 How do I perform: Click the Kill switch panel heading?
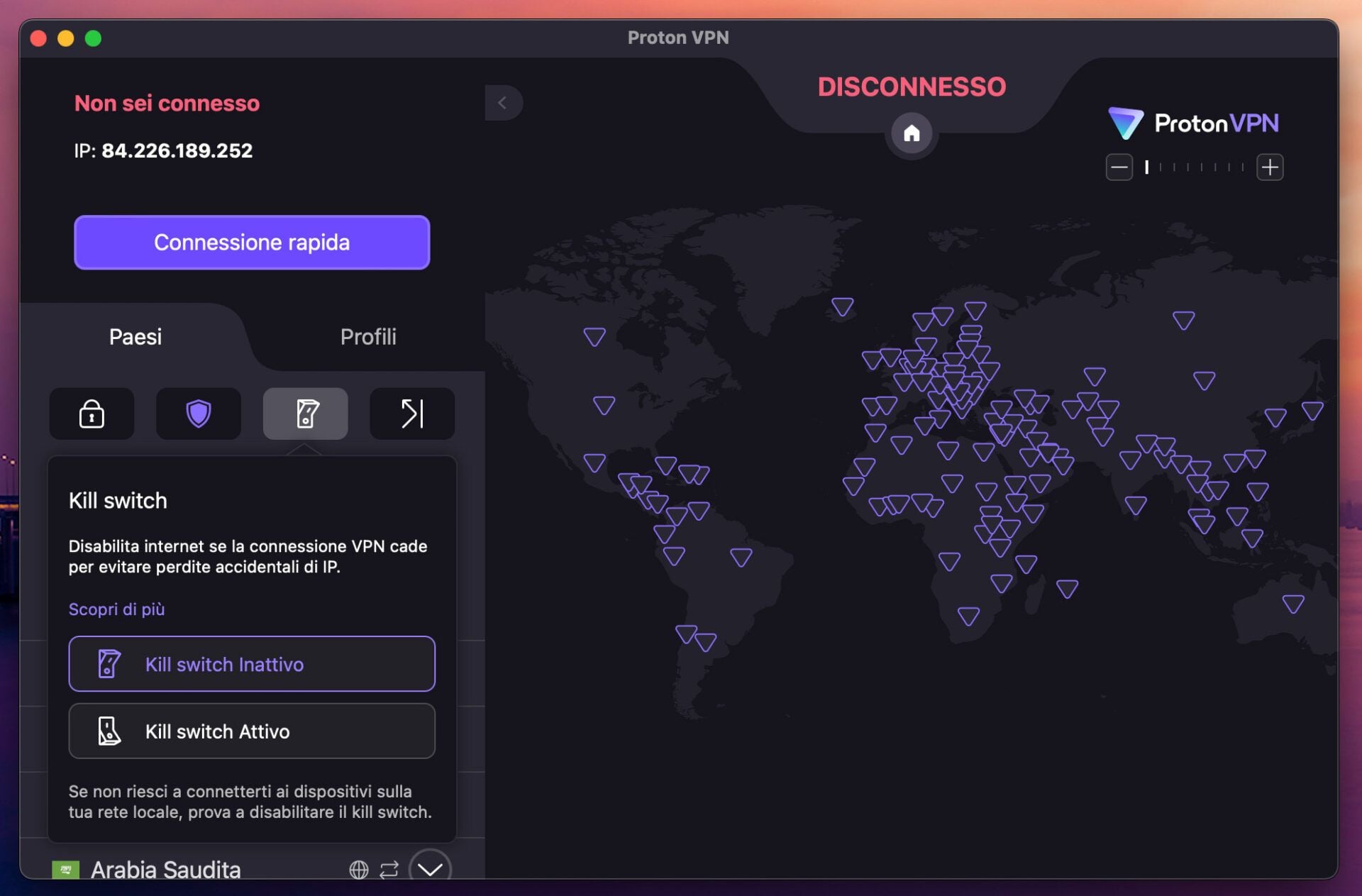point(118,501)
